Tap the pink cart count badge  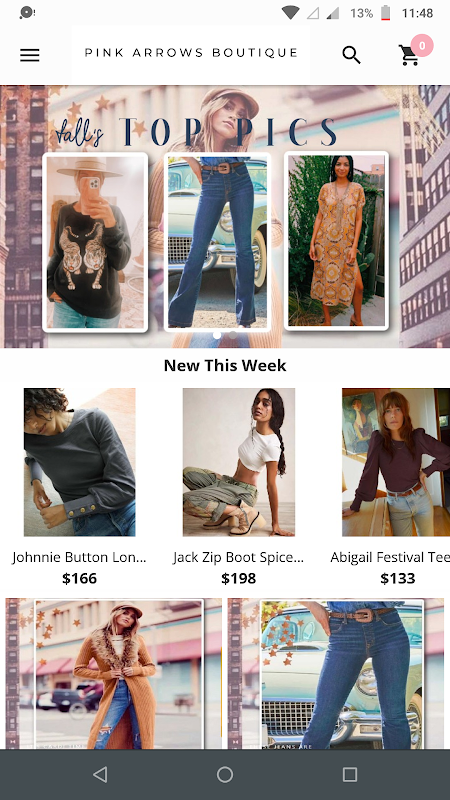(422, 46)
